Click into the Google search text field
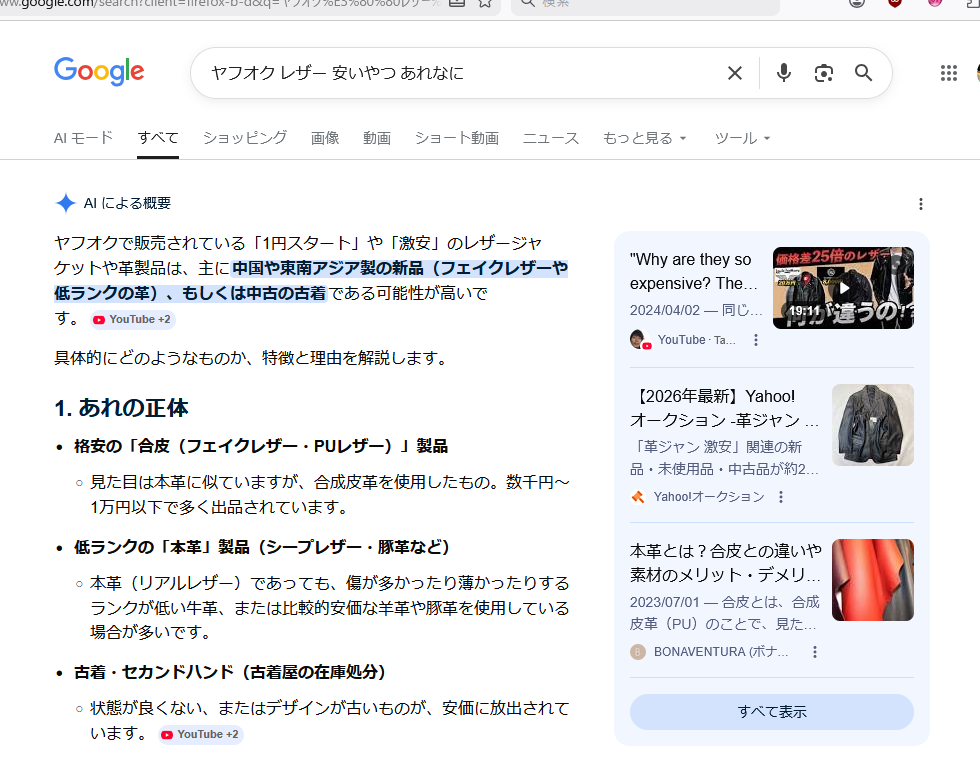 pyautogui.click(x=450, y=73)
